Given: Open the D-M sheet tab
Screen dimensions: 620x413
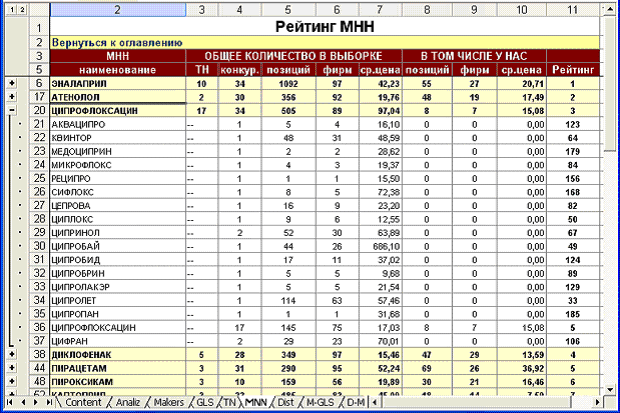Looking at the screenshot, I should pyautogui.click(x=355, y=402).
